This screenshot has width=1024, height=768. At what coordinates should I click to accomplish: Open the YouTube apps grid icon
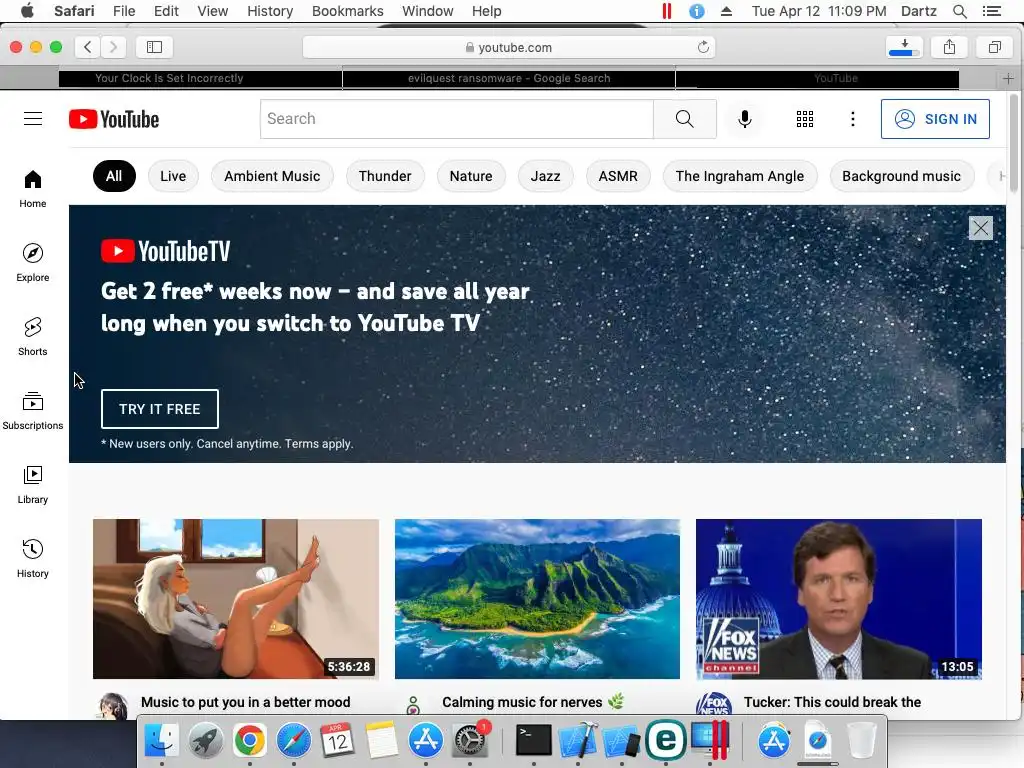[x=805, y=119]
